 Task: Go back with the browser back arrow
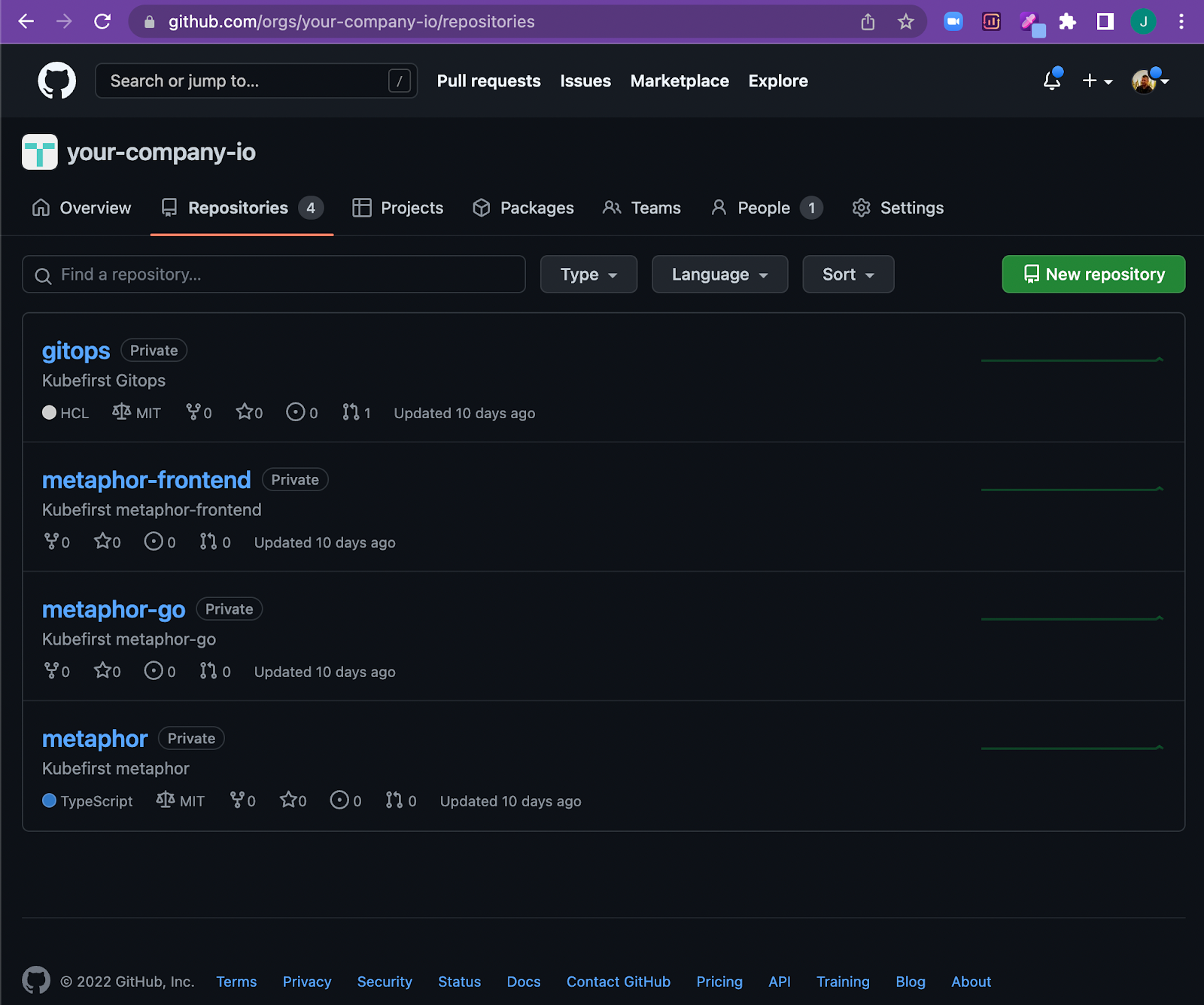[26, 22]
